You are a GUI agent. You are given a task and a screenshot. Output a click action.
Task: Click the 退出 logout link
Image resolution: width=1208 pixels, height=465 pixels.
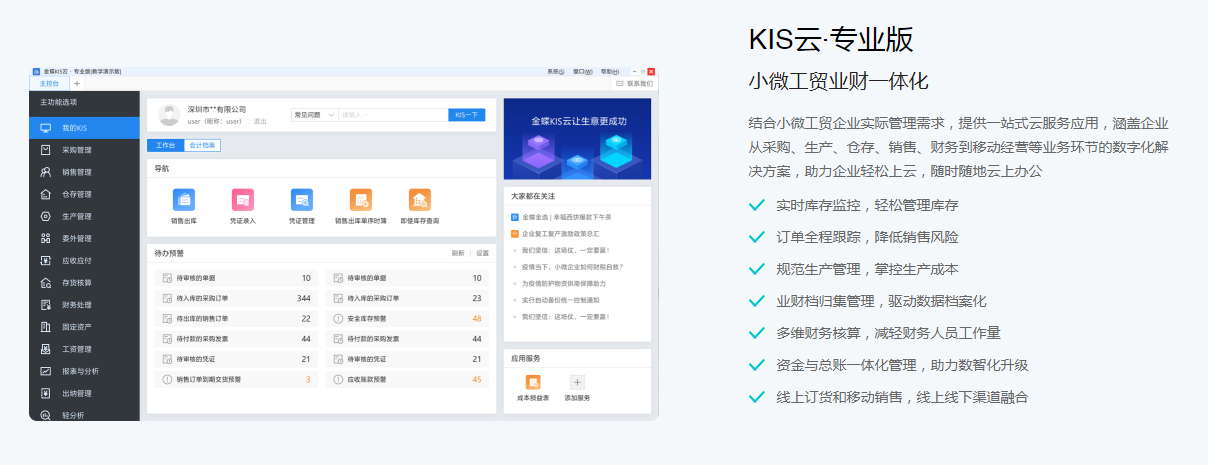260,121
